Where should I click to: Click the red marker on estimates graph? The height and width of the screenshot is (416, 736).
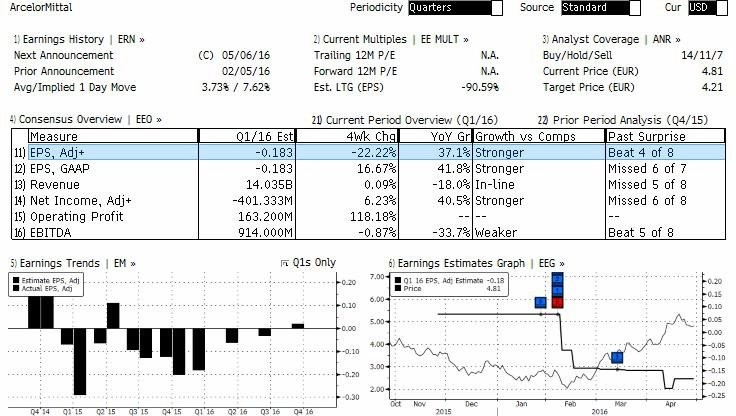click(557, 302)
